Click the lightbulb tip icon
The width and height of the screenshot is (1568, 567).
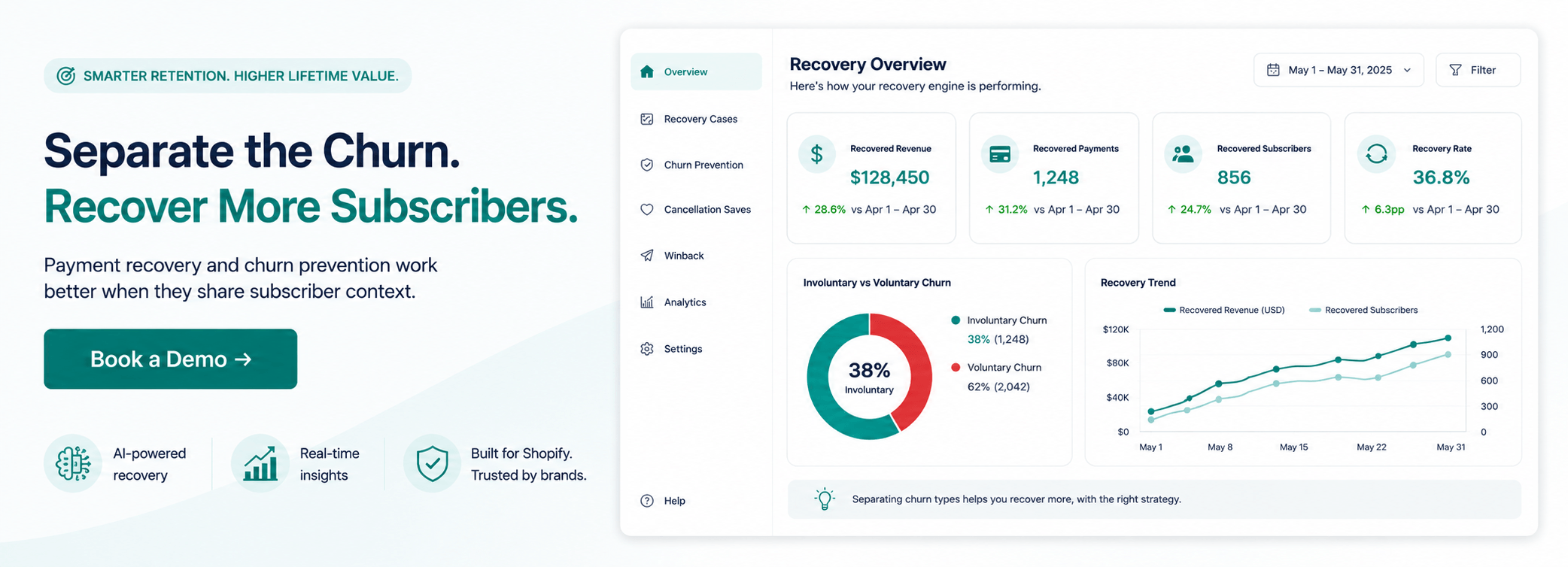[825, 499]
